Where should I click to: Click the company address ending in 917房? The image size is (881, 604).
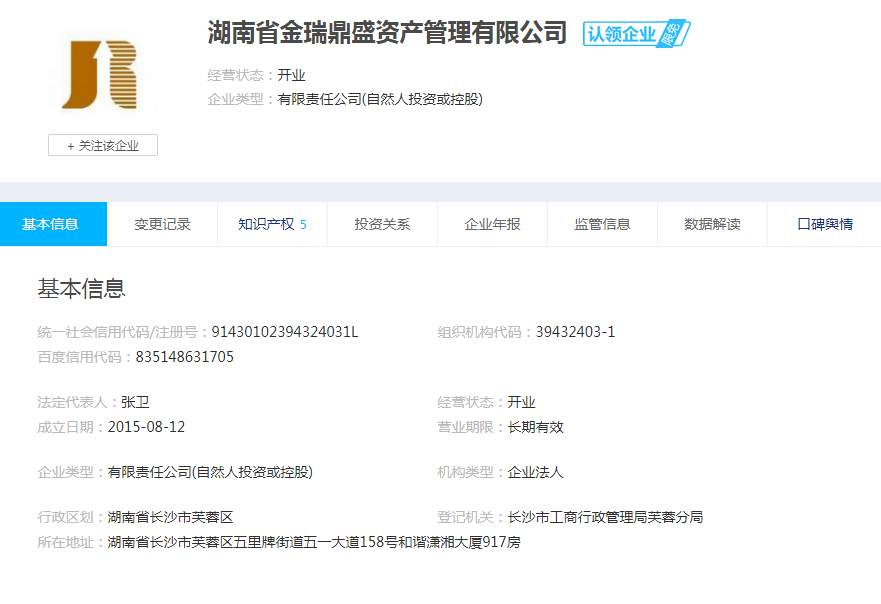[x=314, y=542]
